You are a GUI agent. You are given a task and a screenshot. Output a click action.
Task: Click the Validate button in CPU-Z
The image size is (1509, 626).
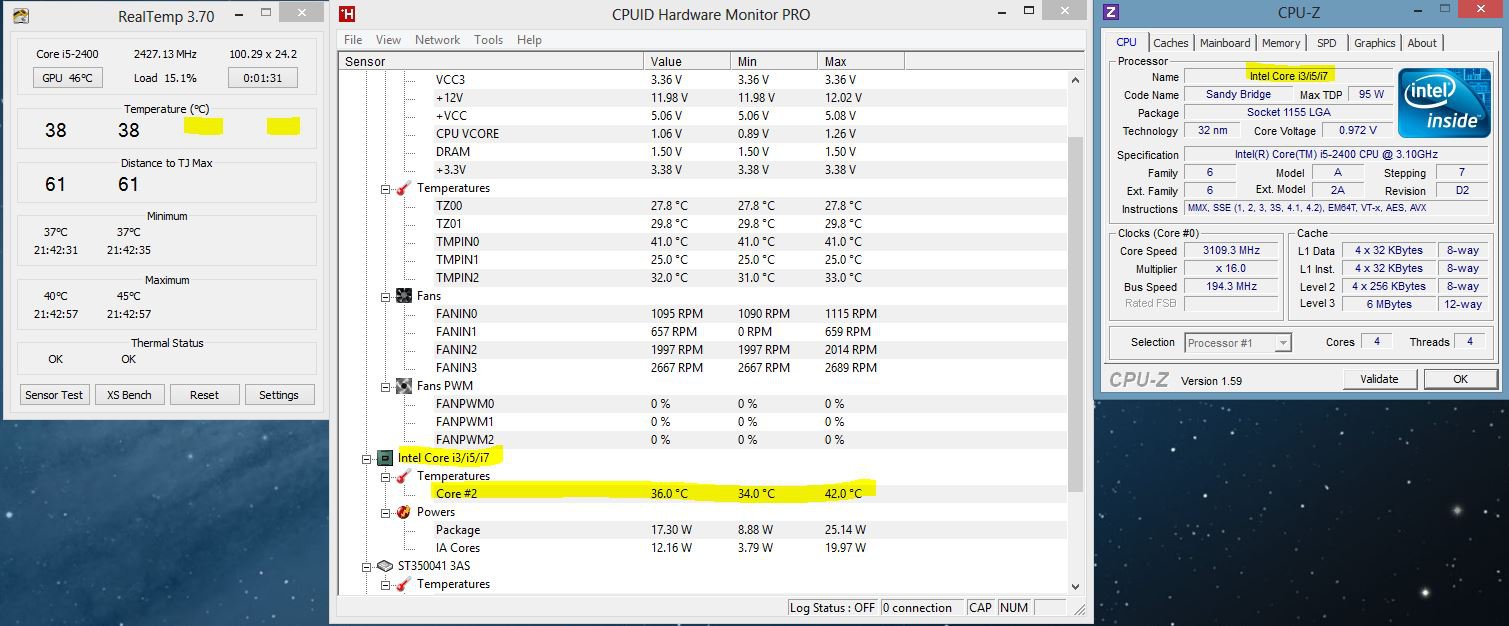[x=1380, y=379]
